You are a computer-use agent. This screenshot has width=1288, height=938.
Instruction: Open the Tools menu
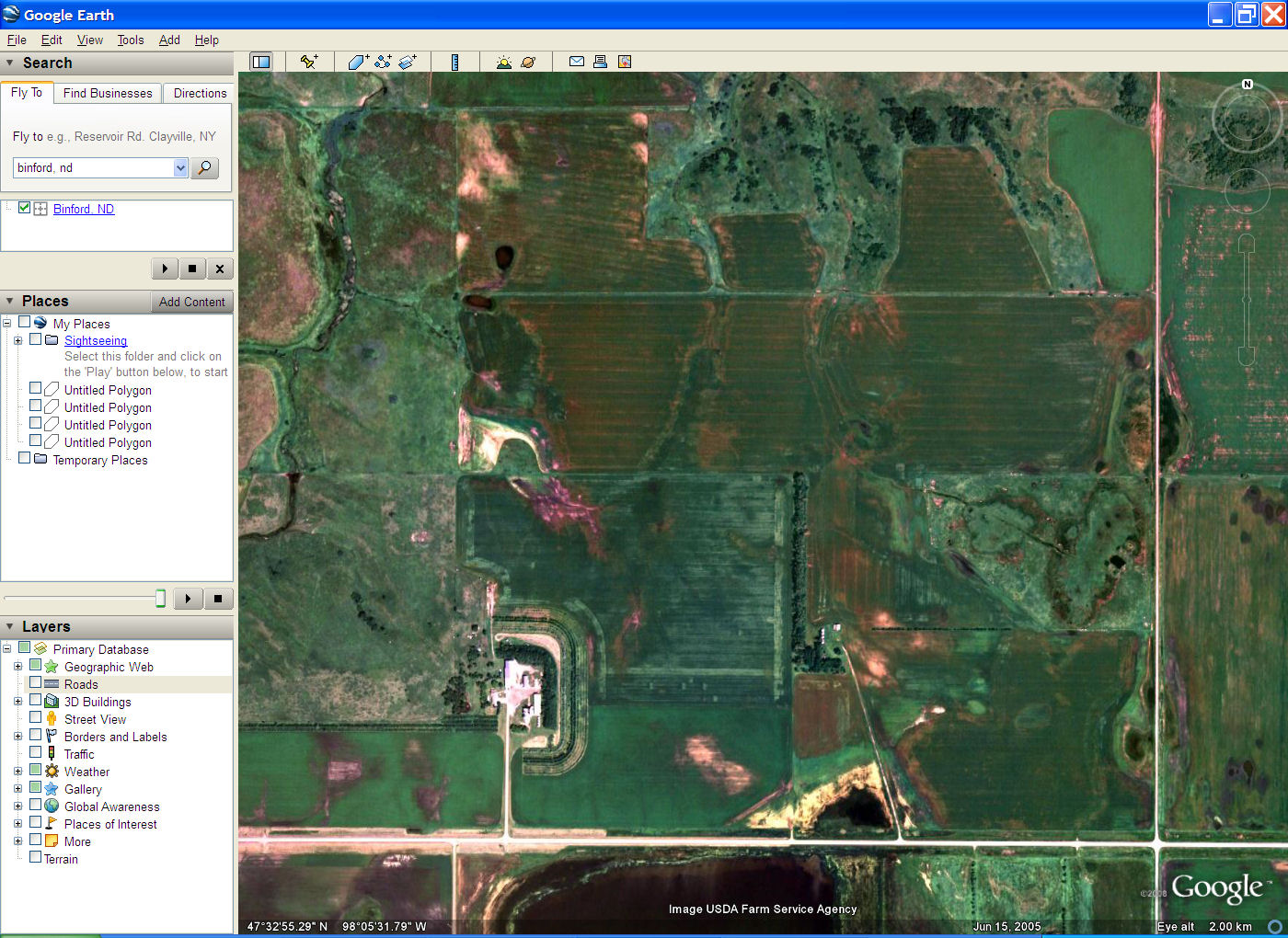pos(131,40)
